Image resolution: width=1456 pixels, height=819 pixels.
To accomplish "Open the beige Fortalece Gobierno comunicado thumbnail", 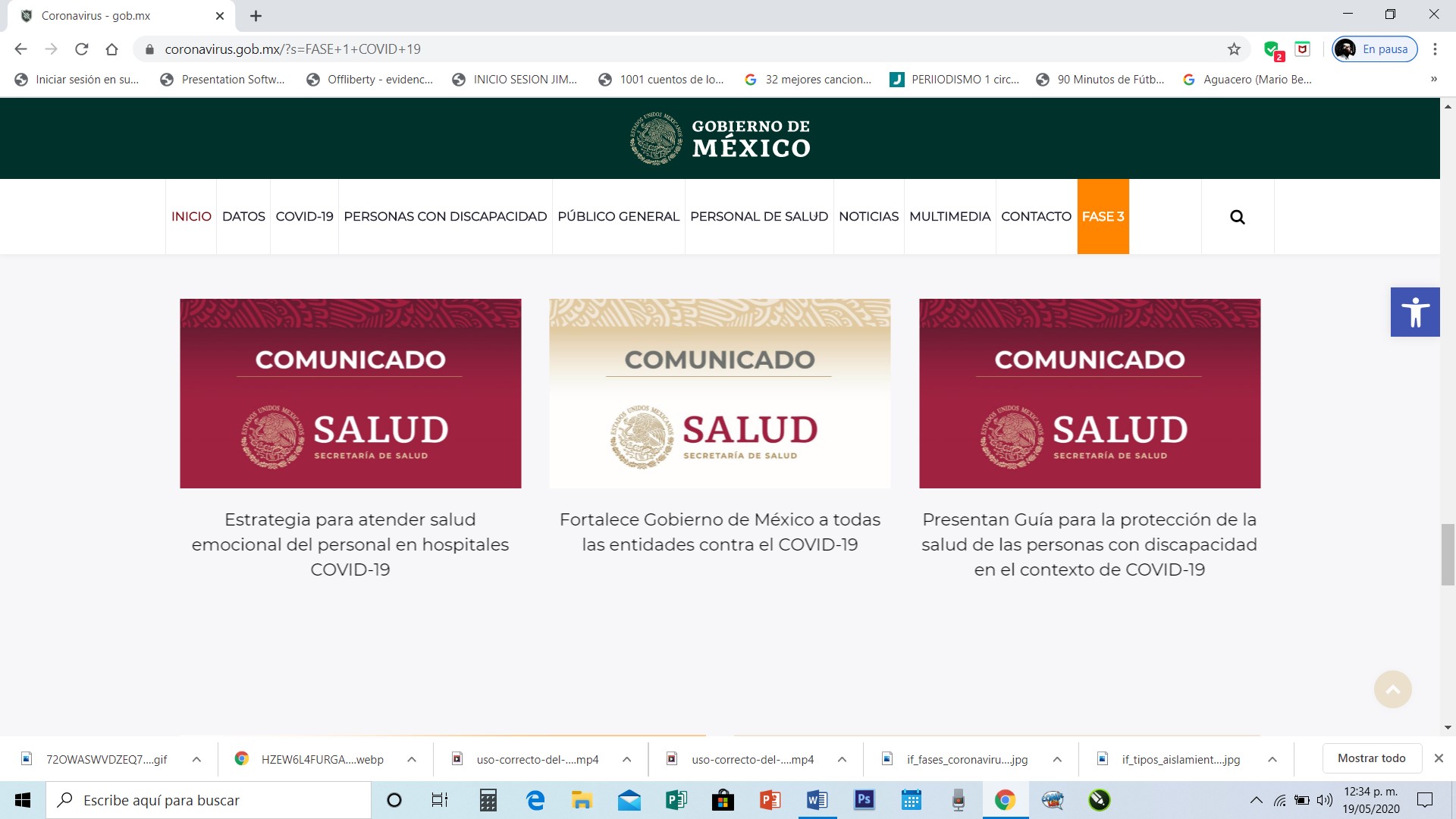I will point(720,394).
